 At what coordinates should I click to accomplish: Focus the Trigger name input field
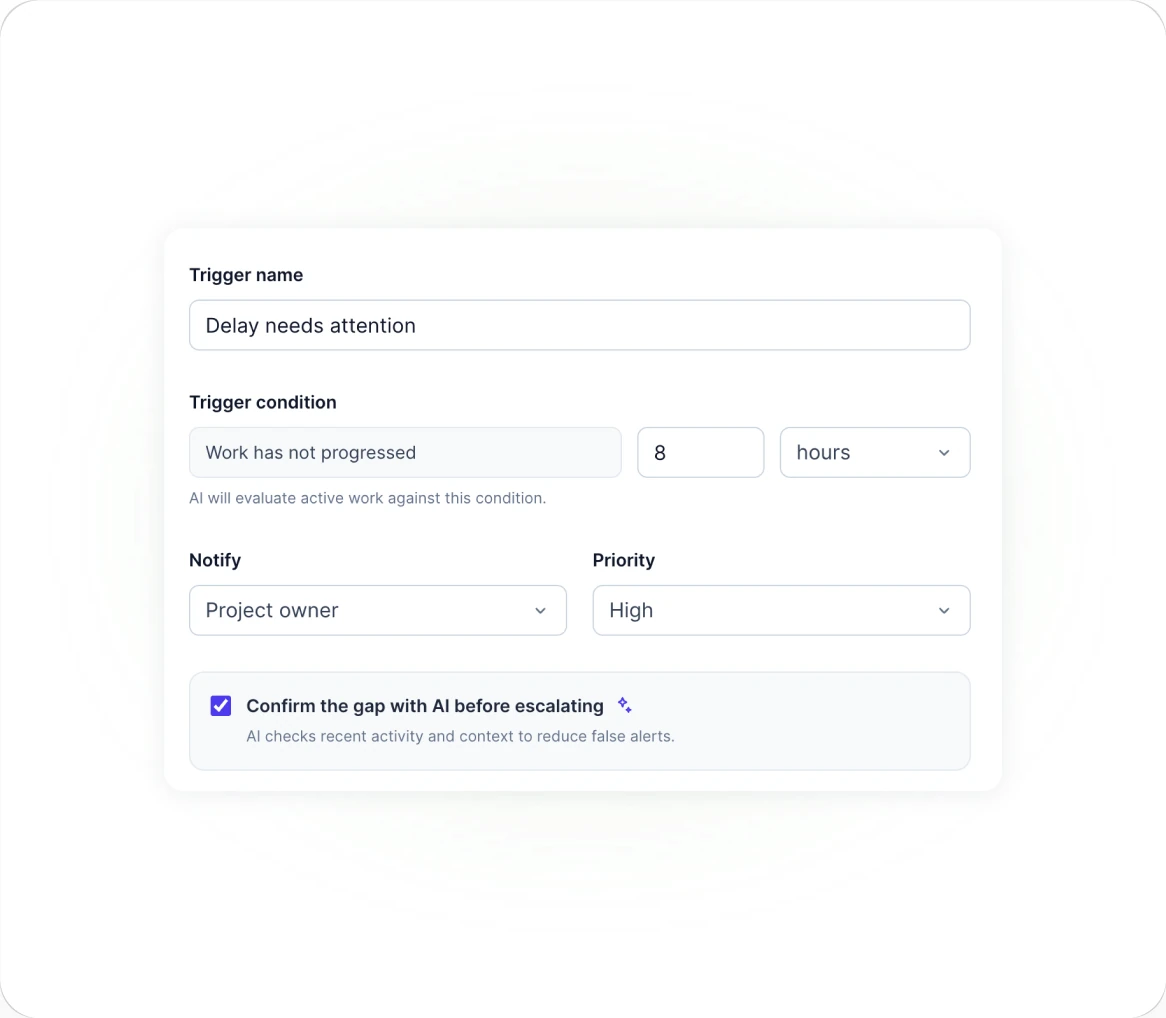579,325
